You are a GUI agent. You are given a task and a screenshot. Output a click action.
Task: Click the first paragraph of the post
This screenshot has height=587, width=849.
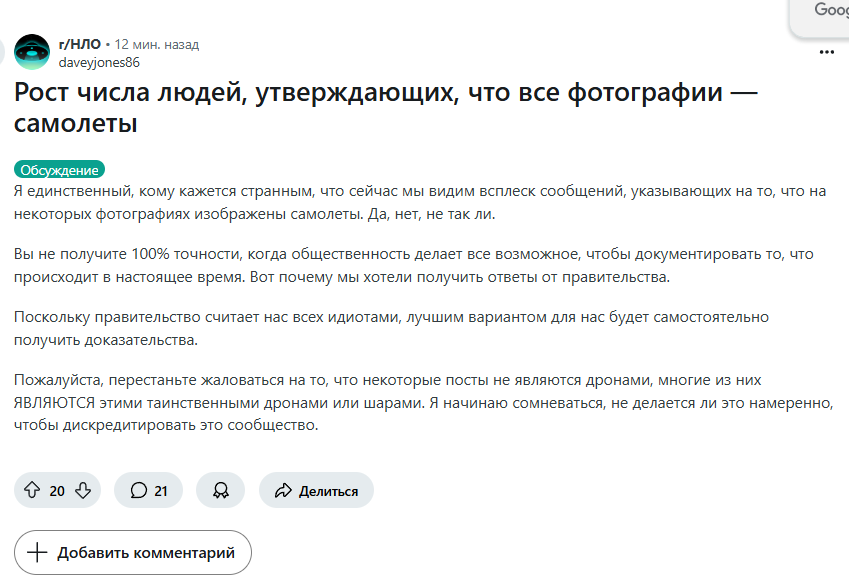(x=420, y=203)
